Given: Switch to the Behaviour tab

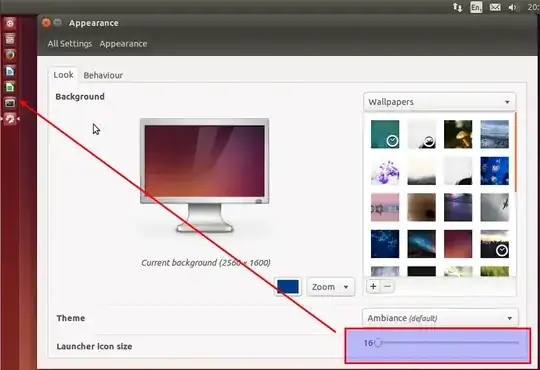Looking at the screenshot, I should coord(103,75).
